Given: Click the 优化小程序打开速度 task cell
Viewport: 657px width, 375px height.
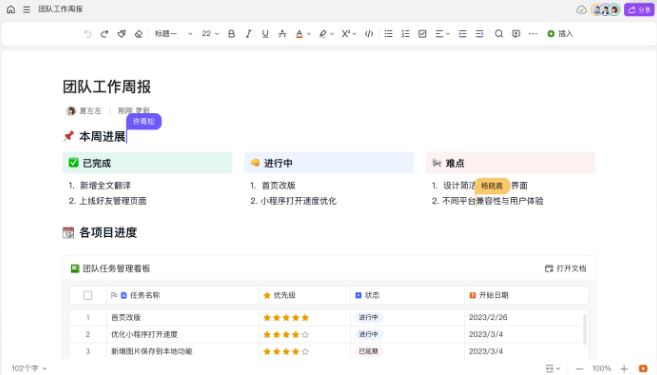Looking at the screenshot, I should pos(183,334).
